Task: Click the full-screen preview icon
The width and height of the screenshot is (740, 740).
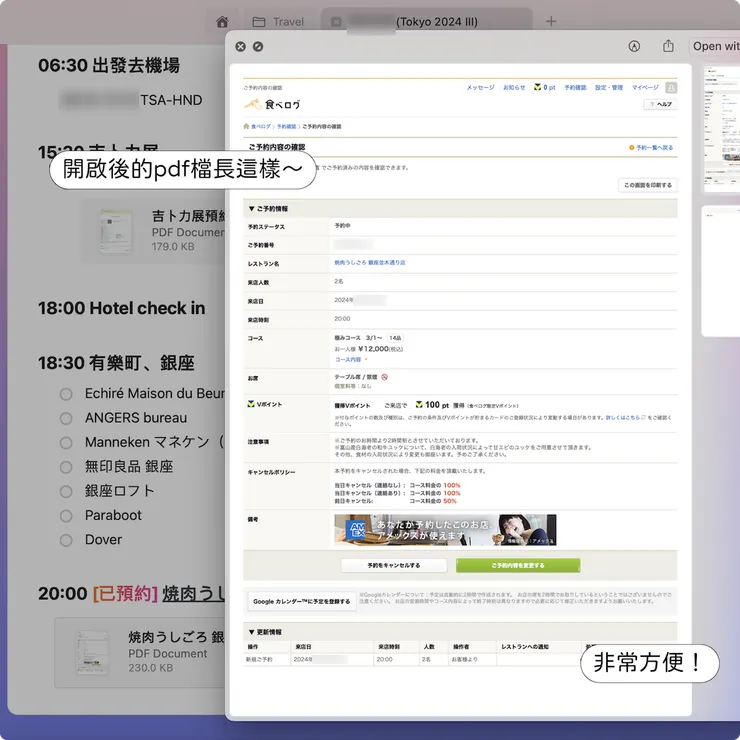Action: pyautogui.click(x=258, y=46)
